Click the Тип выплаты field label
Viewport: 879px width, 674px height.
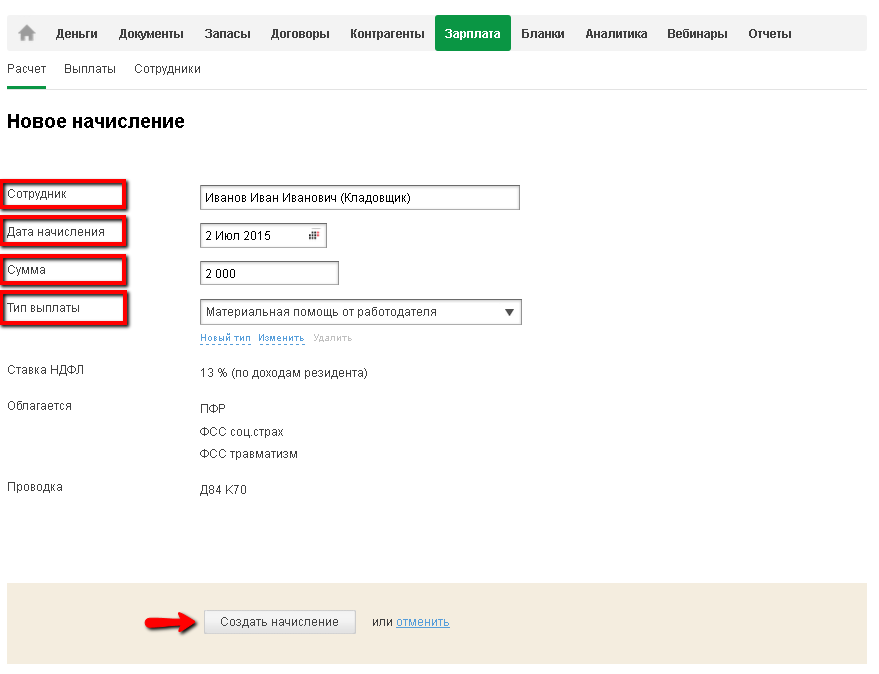43,308
